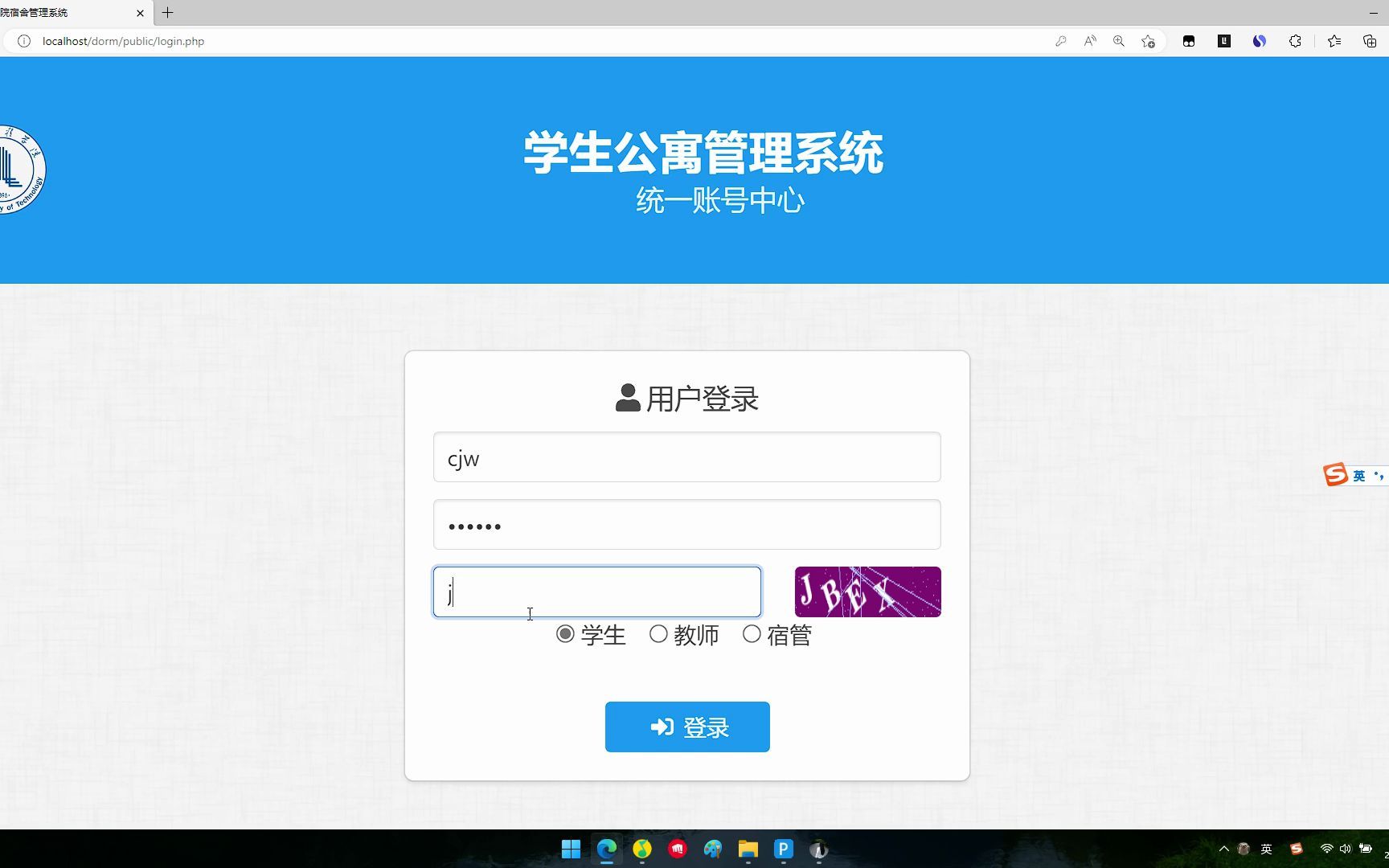1389x868 pixels.
Task: Open Microsoft Edge from the taskbar
Action: coord(606,850)
